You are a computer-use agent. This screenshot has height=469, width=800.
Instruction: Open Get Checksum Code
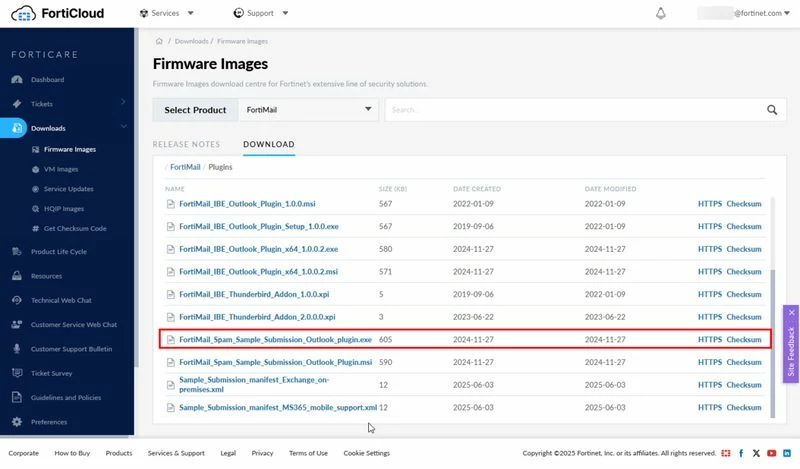click(x=75, y=229)
